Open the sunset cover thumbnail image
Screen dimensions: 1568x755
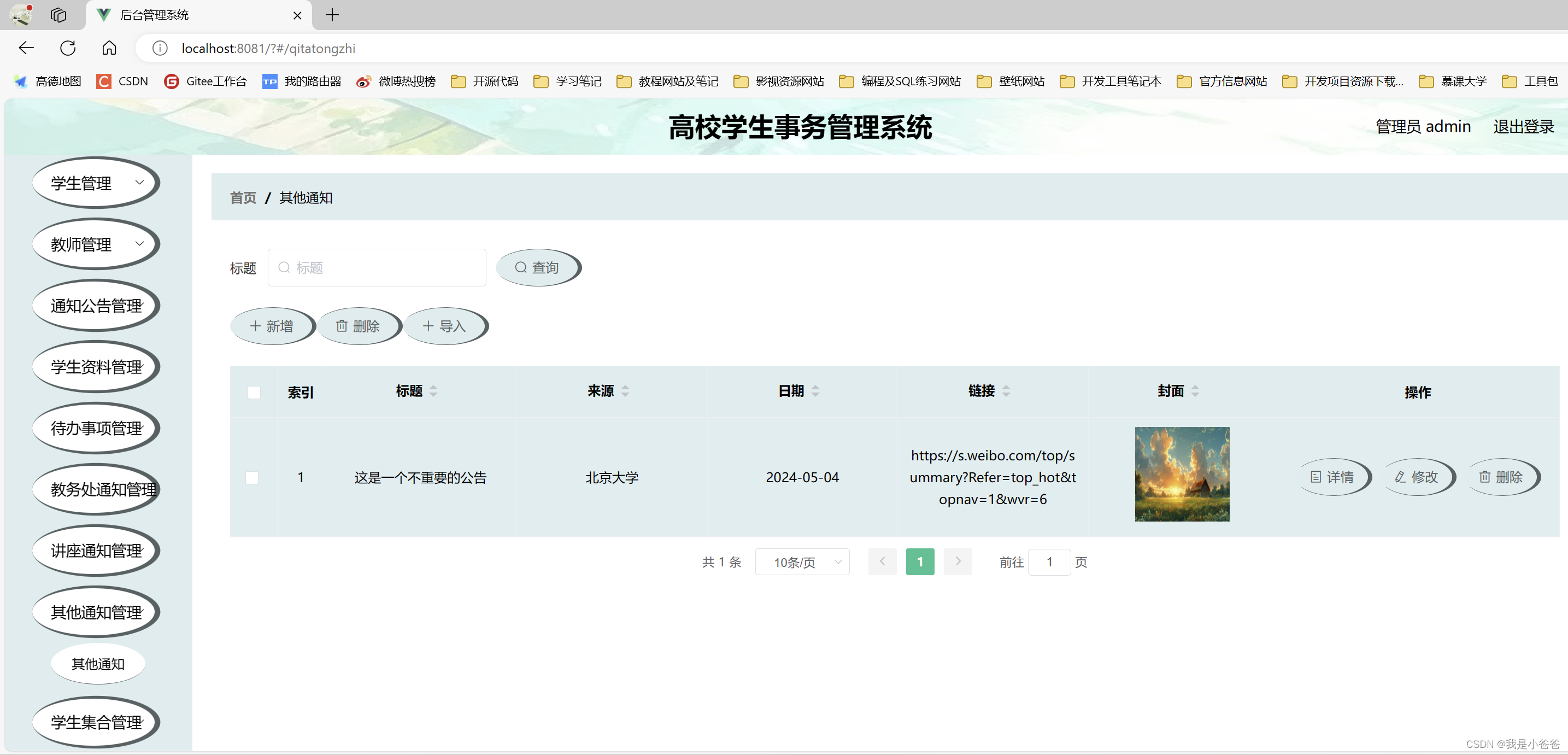click(x=1182, y=473)
